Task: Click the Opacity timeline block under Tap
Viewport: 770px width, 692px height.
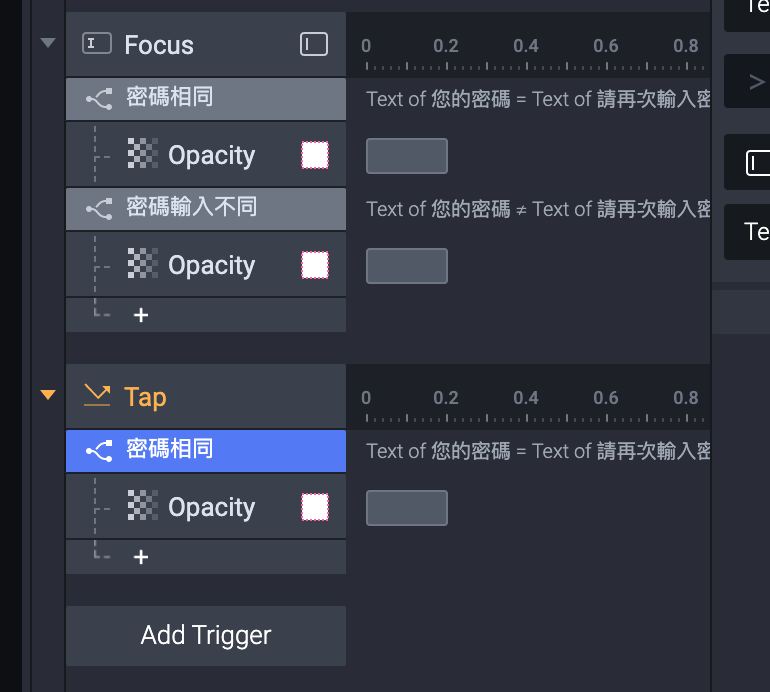Action: (407, 508)
